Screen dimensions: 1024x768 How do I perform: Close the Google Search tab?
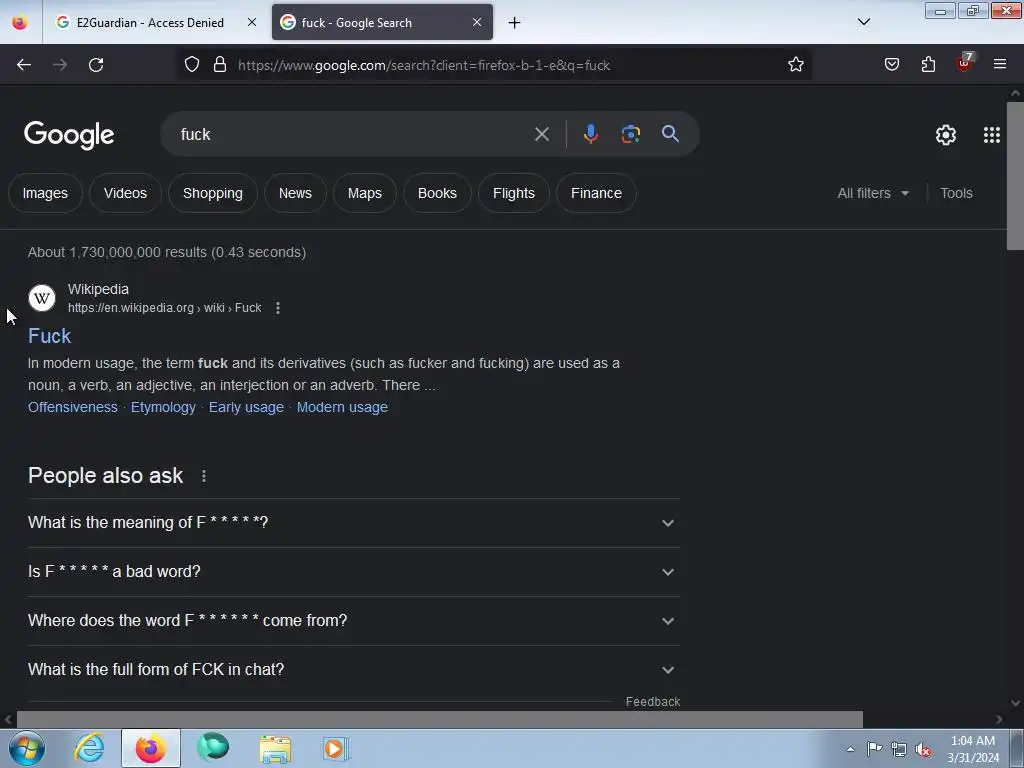[477, 22]
